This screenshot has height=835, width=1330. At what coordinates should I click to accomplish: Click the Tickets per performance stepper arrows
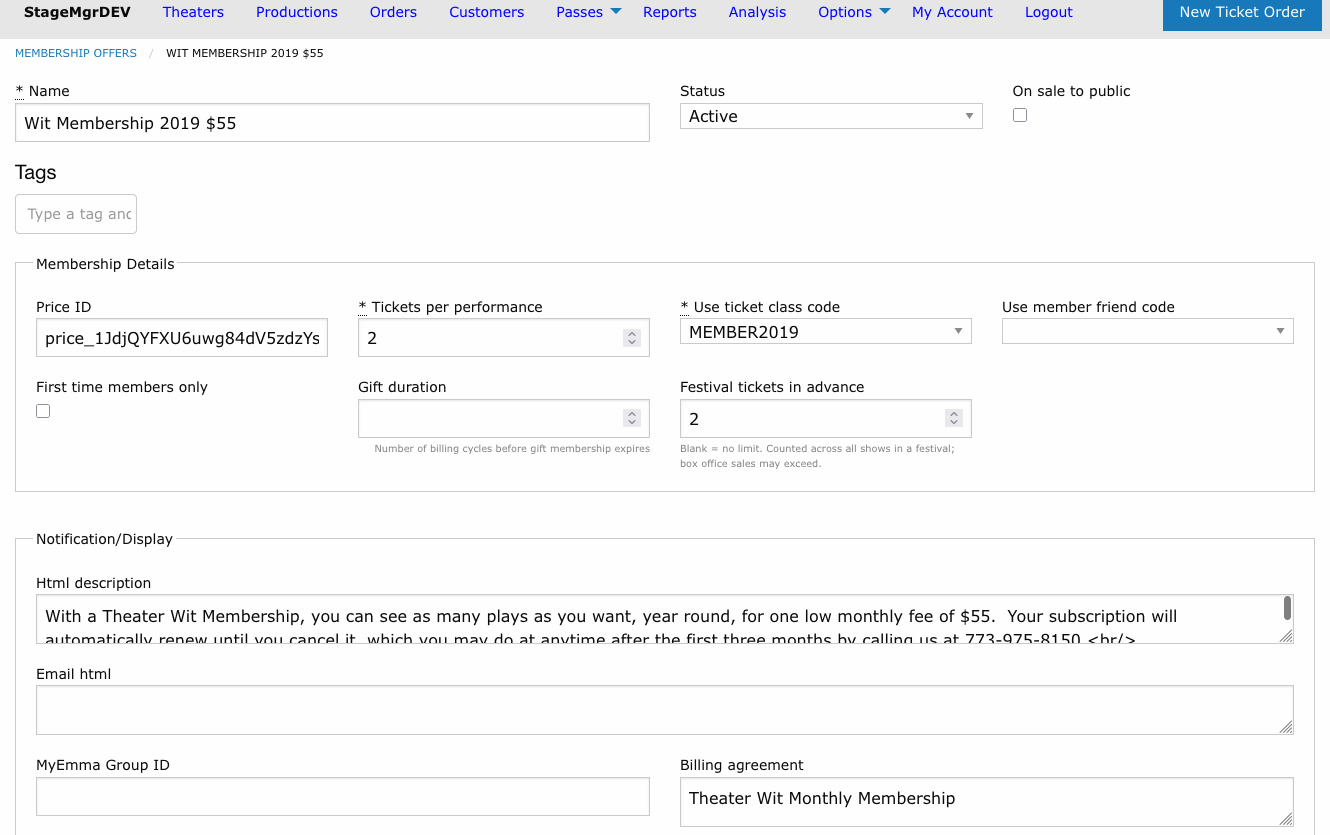coord(632,338)
